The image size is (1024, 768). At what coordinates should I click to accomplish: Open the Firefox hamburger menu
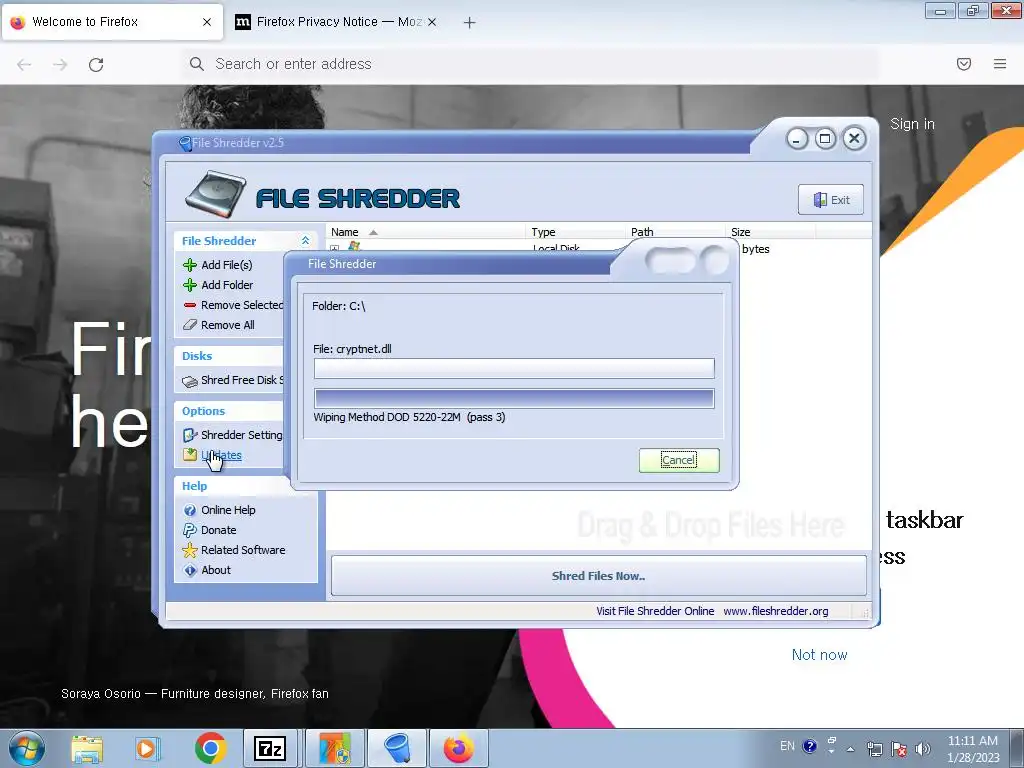(x=1000, y=64)
